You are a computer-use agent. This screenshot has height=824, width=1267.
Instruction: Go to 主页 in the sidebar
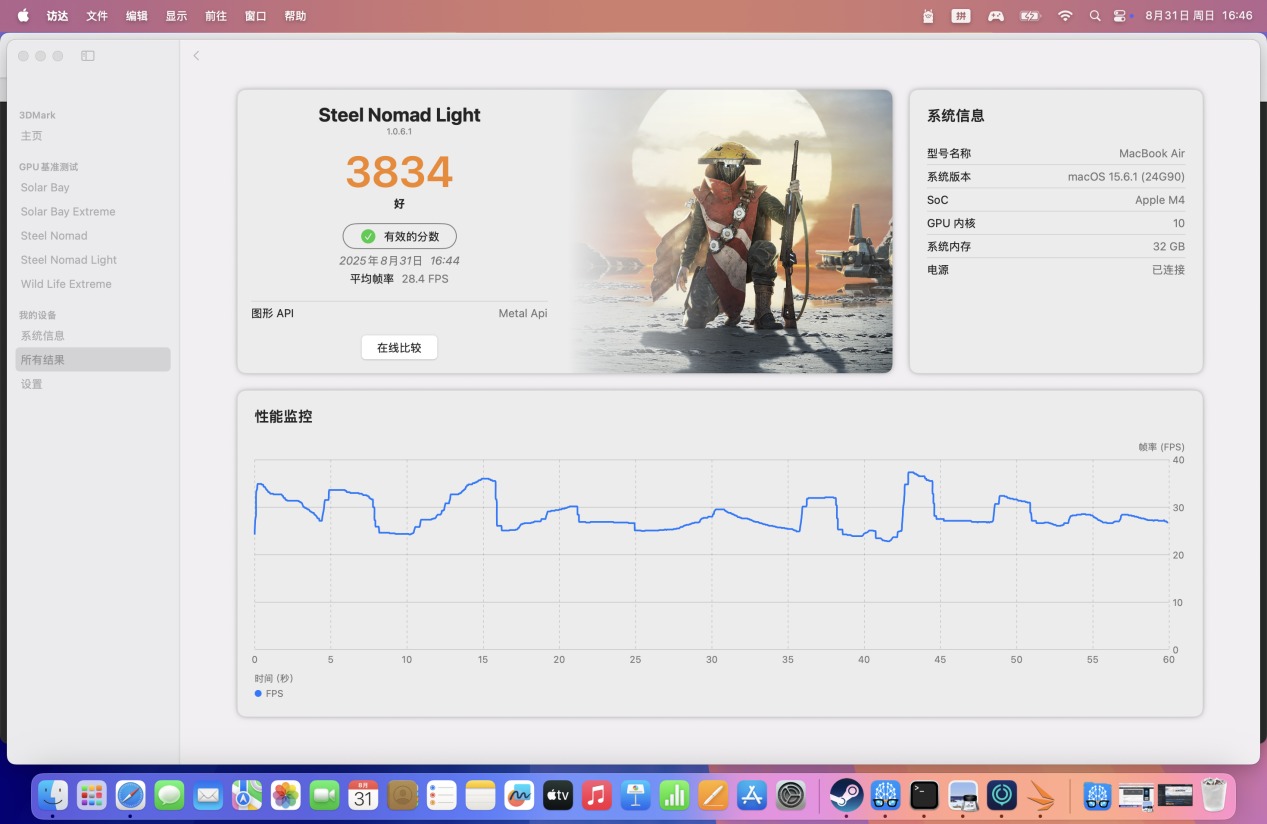click(31, 135)
